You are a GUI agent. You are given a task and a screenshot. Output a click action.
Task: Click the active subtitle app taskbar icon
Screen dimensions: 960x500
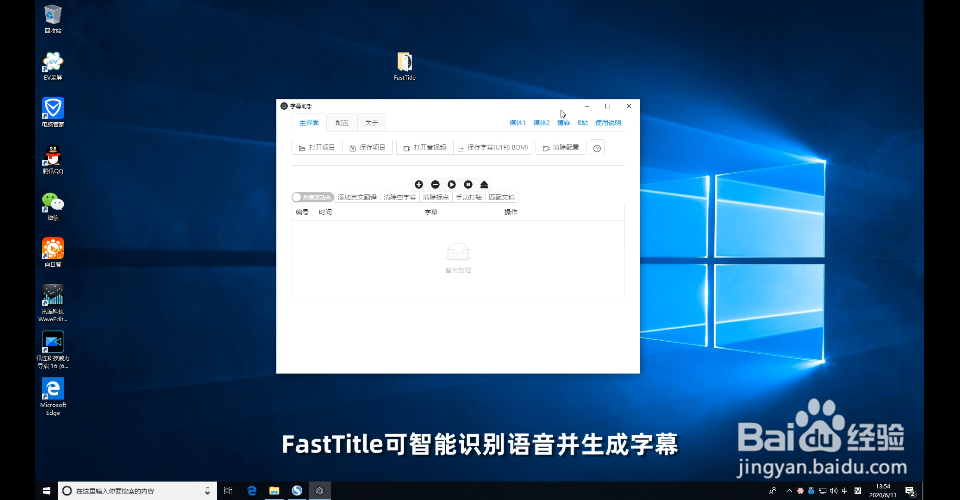320,491
